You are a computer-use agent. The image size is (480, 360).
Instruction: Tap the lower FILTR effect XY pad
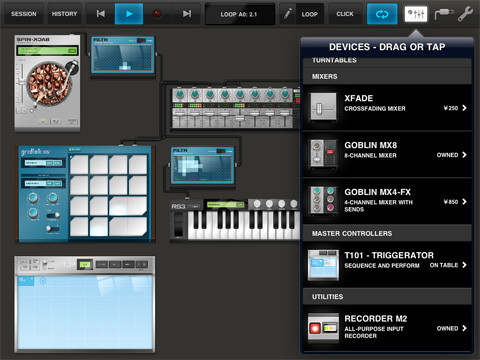coord(202,168)
